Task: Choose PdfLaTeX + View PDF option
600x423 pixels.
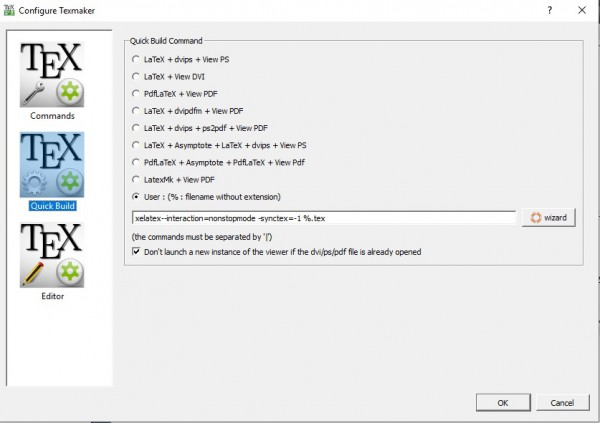Action: click(x=137, y=93)
